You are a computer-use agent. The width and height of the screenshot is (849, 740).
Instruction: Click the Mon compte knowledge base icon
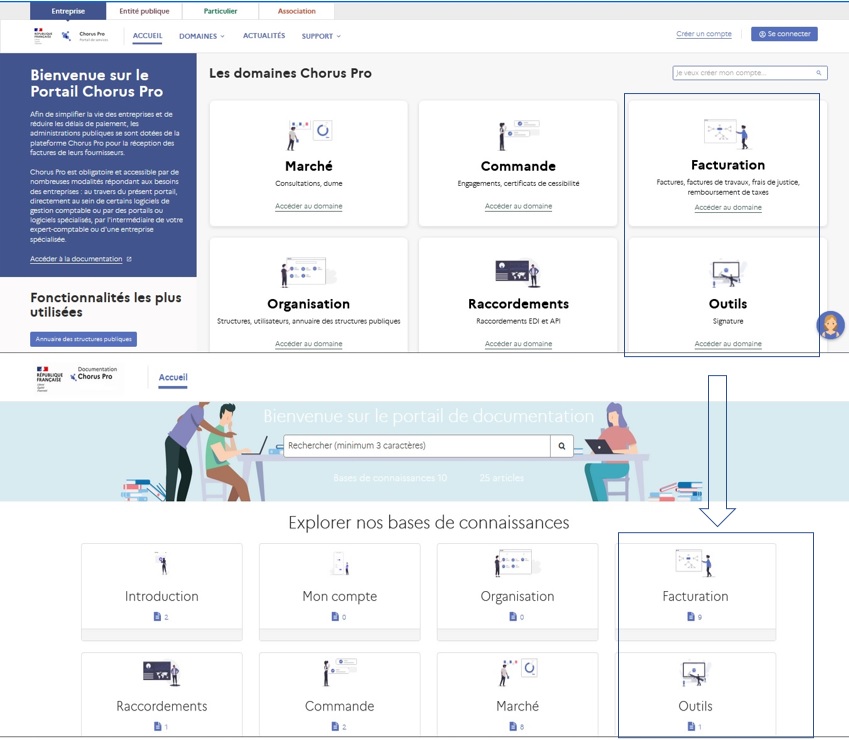point(339,564)
